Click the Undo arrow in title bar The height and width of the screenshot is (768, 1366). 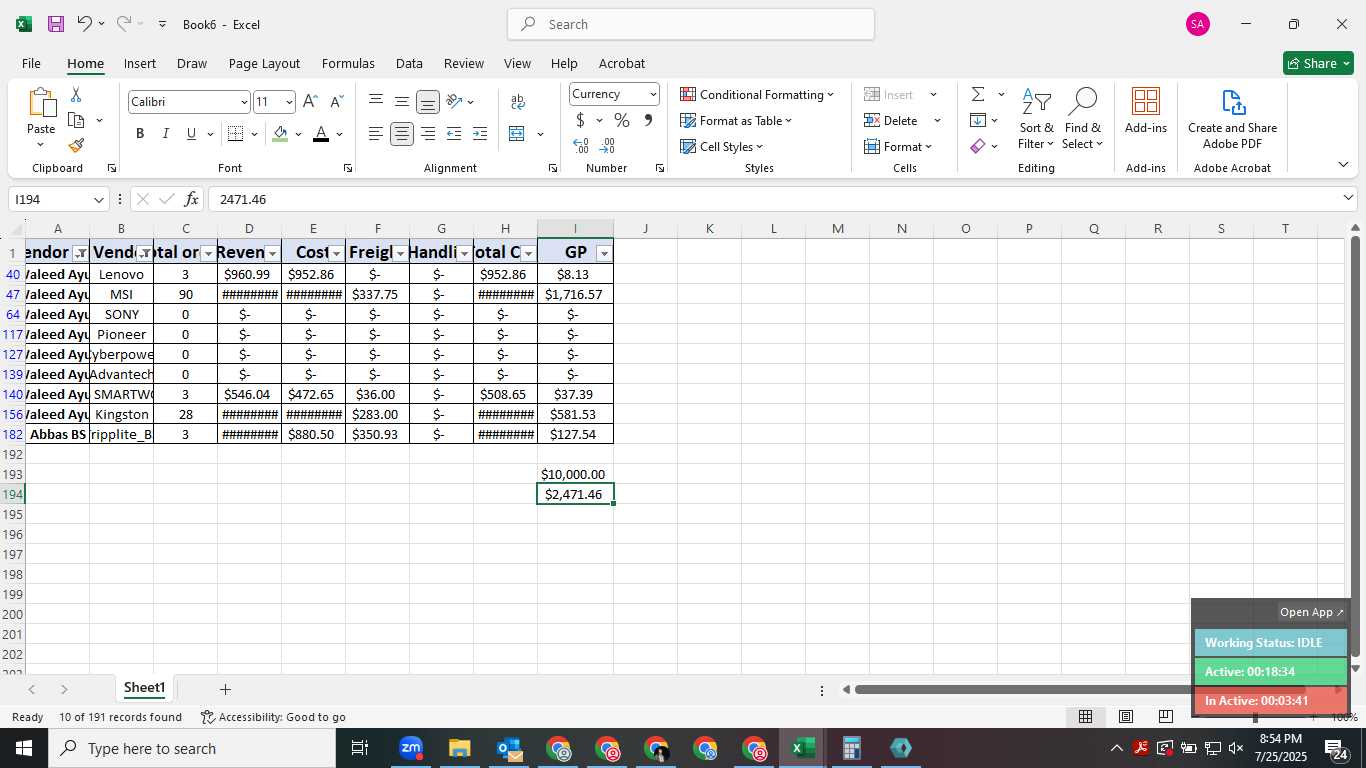point(85,23)
